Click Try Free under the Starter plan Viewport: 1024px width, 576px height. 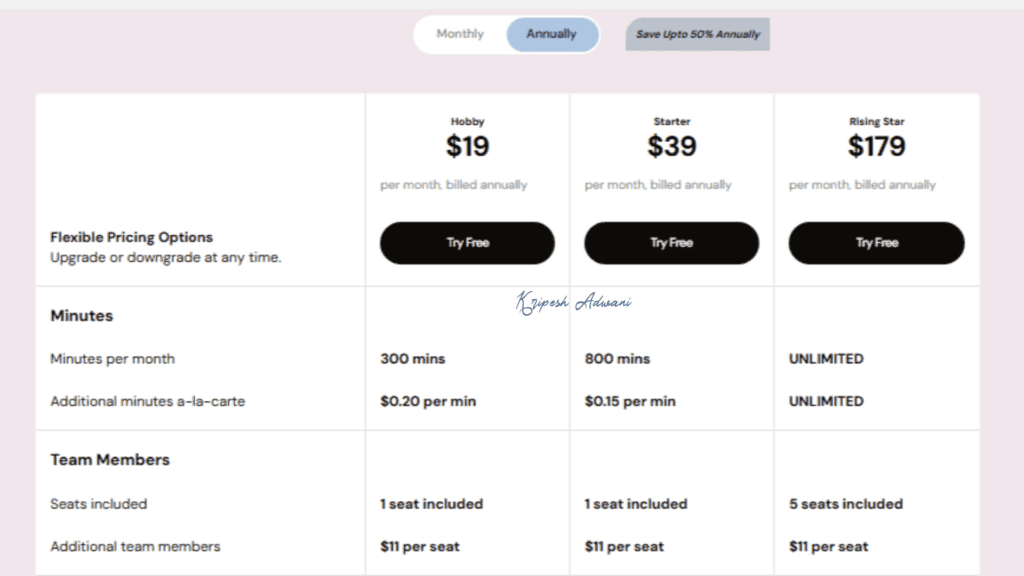click(671, 242)
